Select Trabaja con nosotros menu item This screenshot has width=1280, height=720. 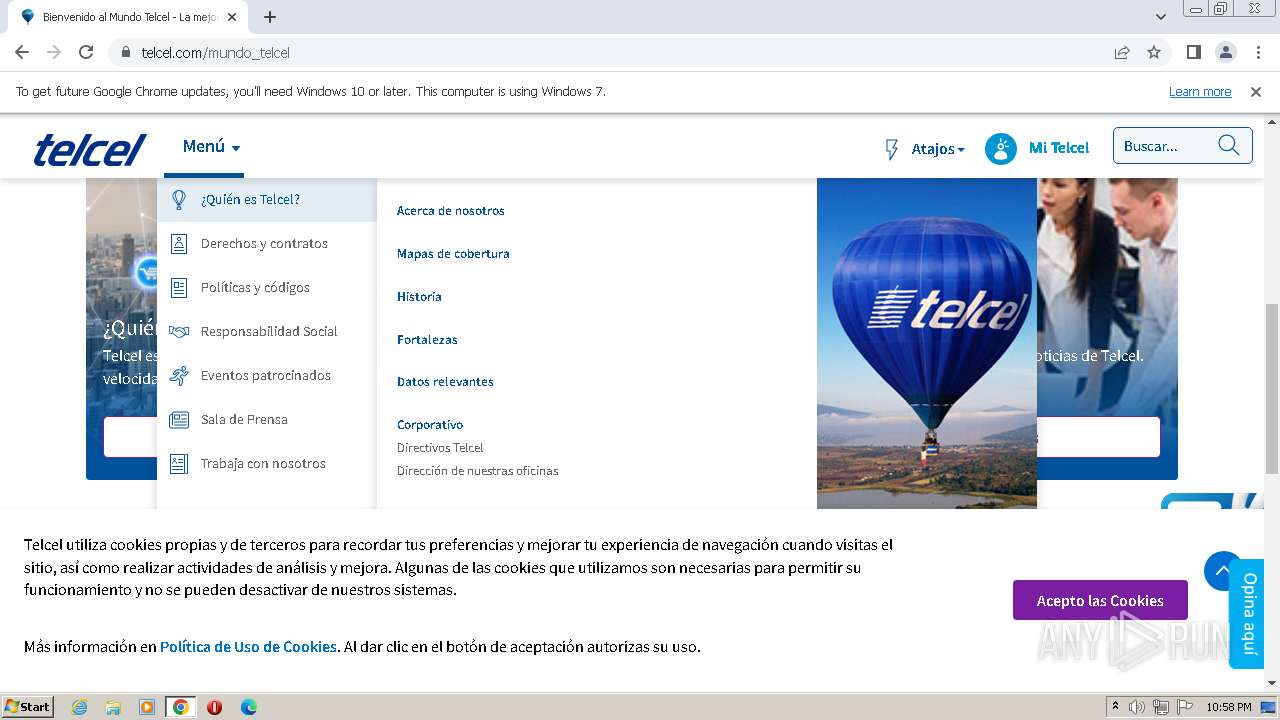tap(266, 463)
